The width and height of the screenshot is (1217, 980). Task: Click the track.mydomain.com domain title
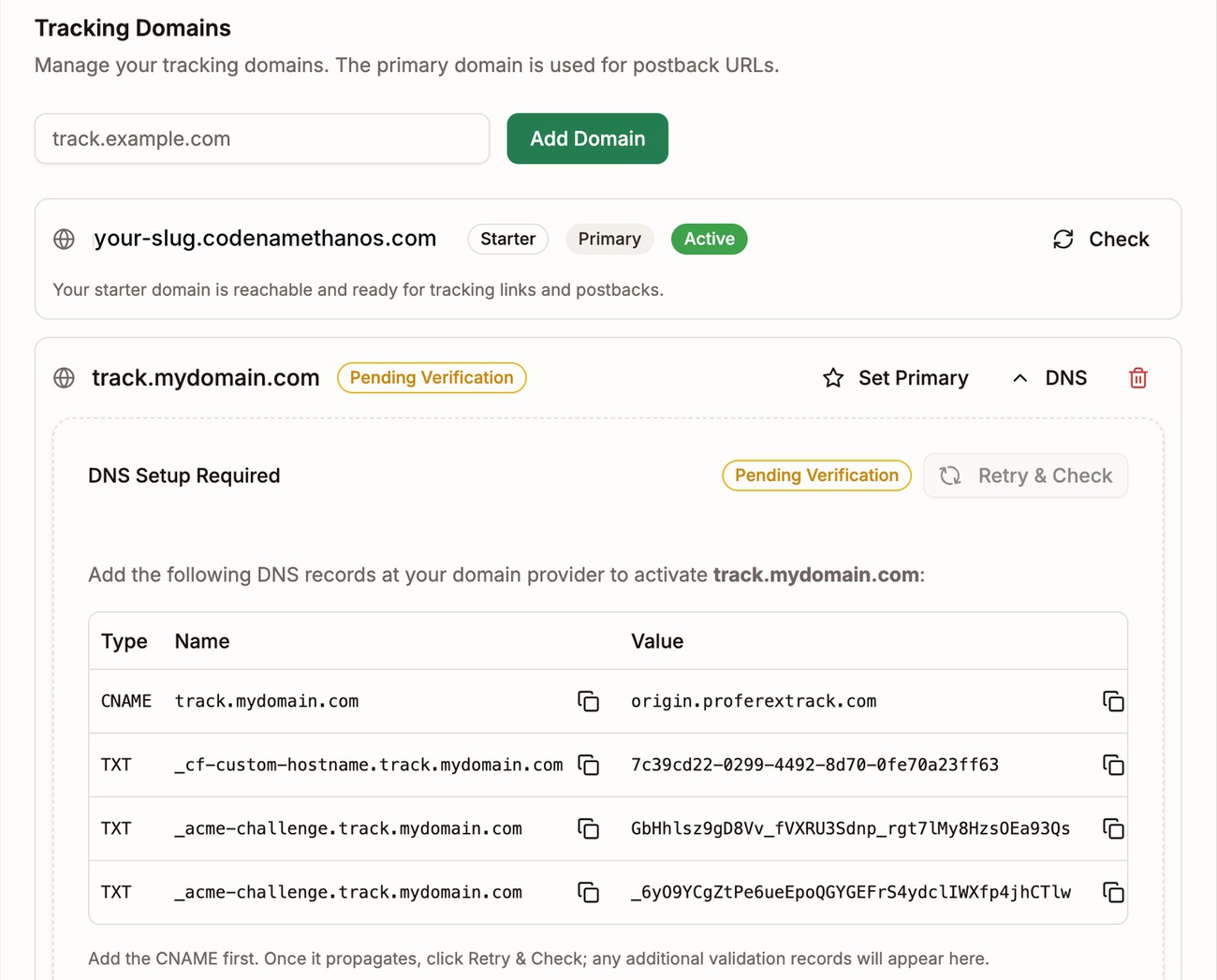click(x=206, y=378)
